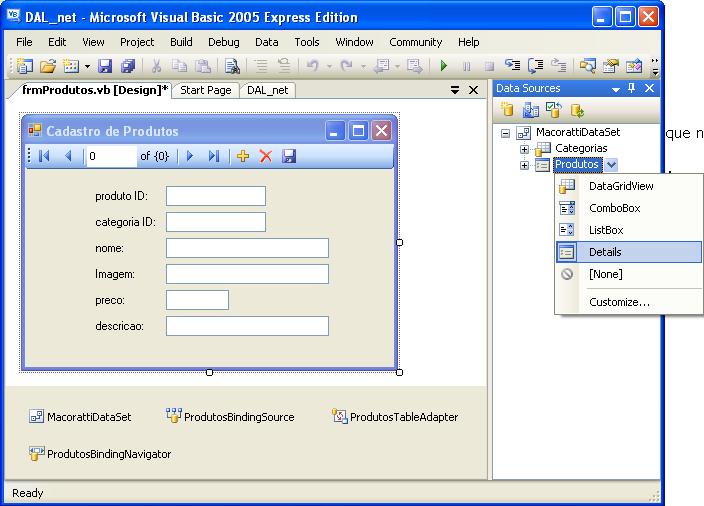Screen dimensions: 704x506
Task: Click Edit DataSet with Designer icon
Action: 531,110
